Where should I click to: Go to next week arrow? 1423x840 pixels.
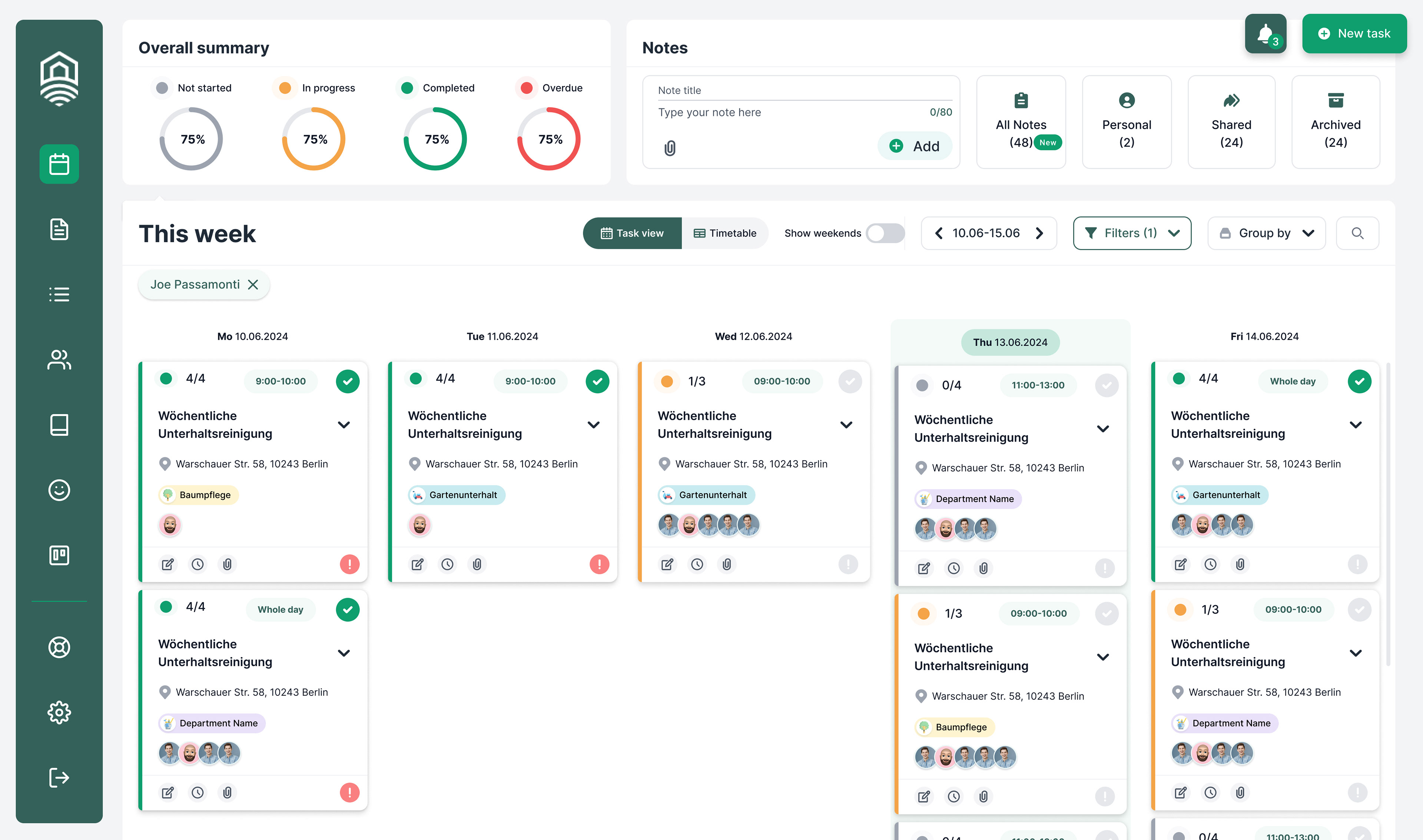(x=1039, y=233)
